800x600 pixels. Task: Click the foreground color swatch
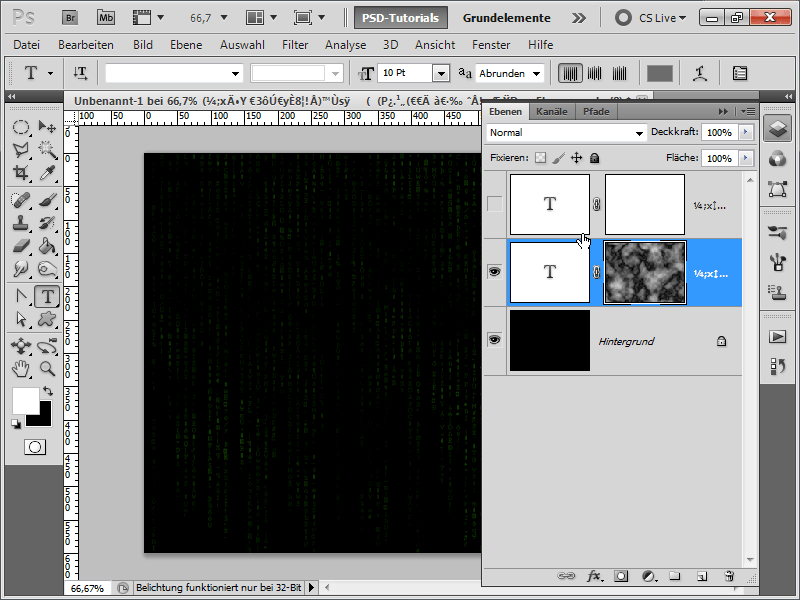pos(24,401)
